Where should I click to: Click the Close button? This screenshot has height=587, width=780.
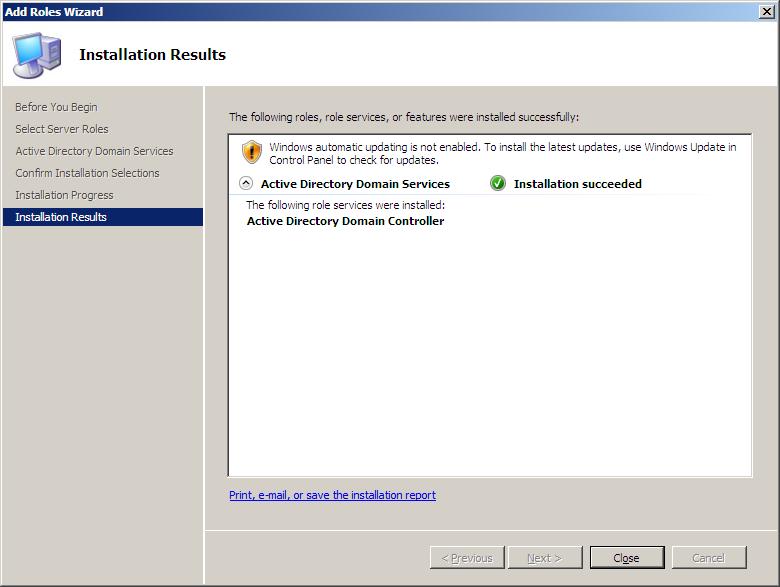[x=627, y=558]
